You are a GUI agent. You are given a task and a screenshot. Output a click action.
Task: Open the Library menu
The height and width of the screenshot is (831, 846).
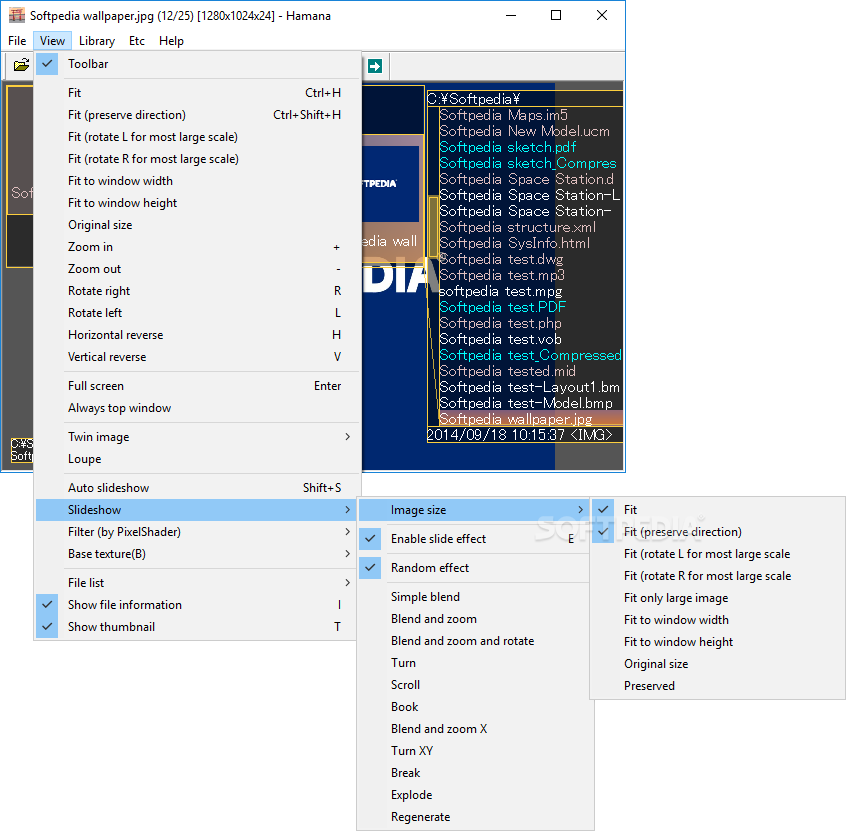[97, 41]
